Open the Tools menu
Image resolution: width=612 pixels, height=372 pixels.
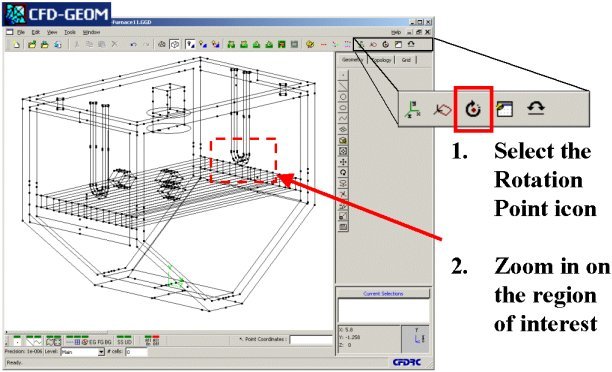point(70,32)
